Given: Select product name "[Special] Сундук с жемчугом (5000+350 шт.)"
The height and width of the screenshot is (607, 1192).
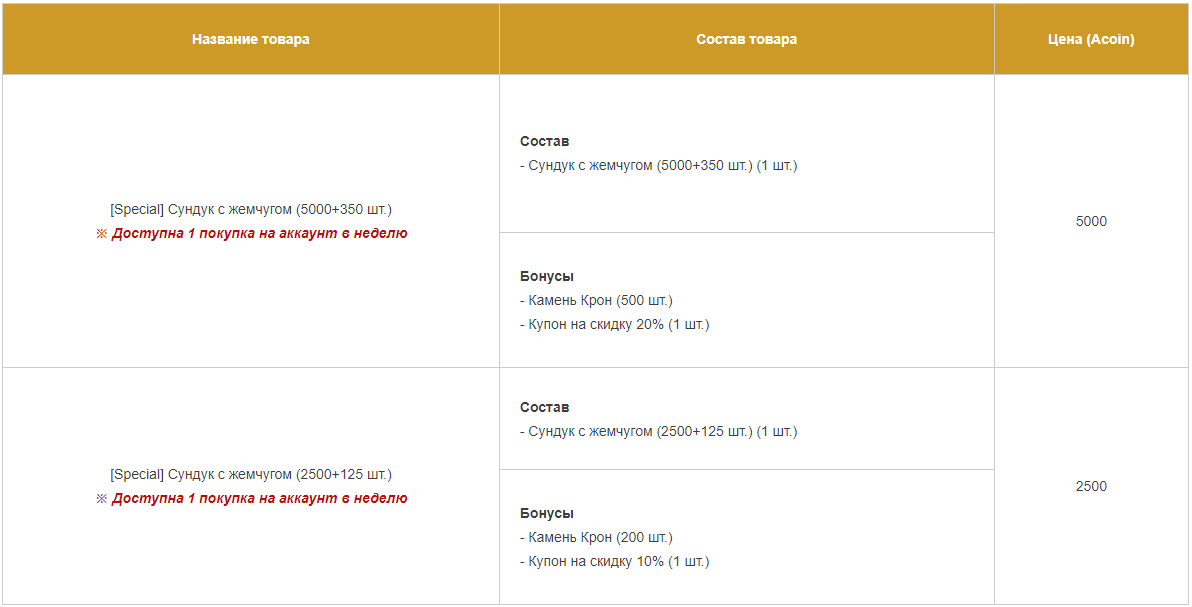Looking at the screenshot, I should 251,209.
